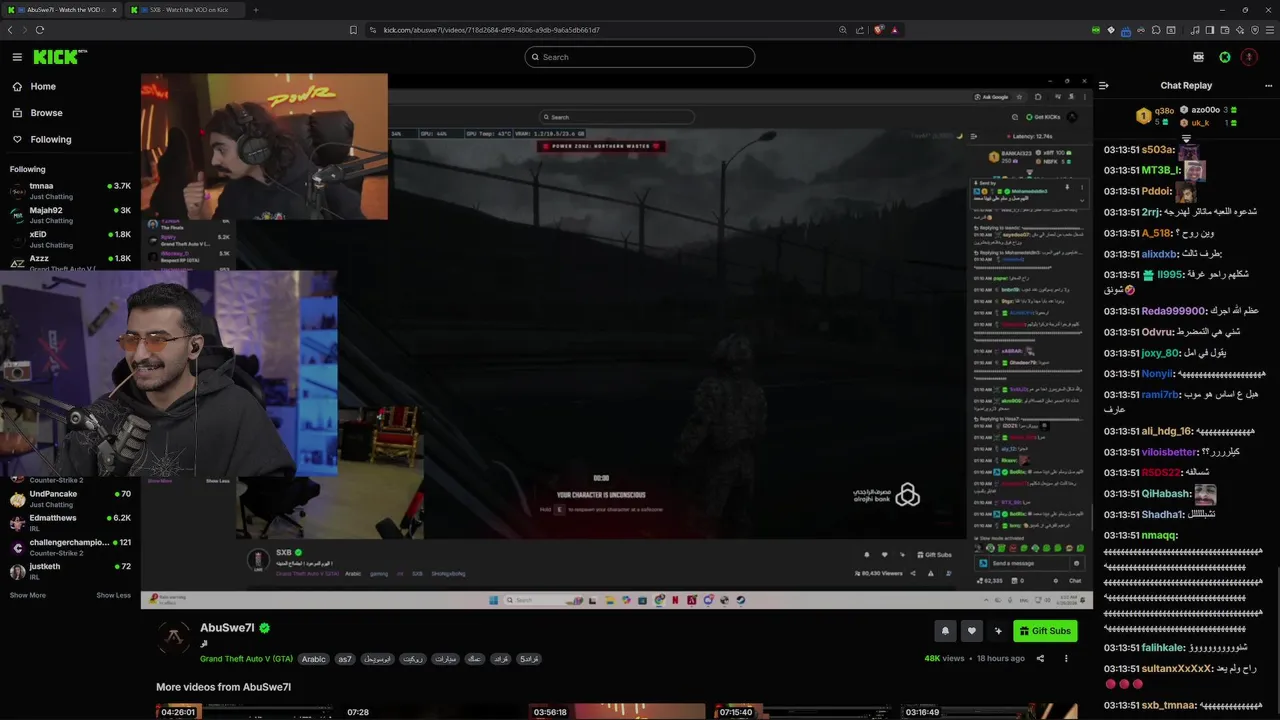Select top gifter q38o
This screenshot has height=720, width=1280.
1164,111
